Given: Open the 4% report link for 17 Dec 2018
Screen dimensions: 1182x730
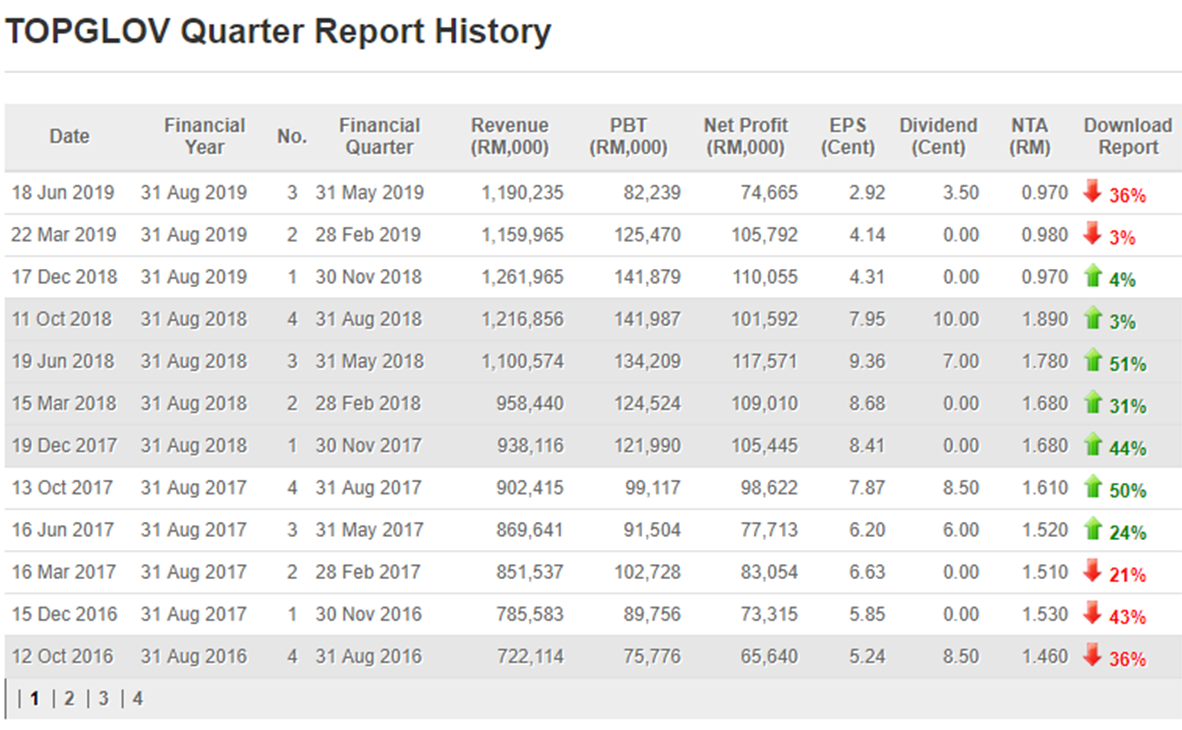Looking at the screenshot, I should [x=1122, y=280].
